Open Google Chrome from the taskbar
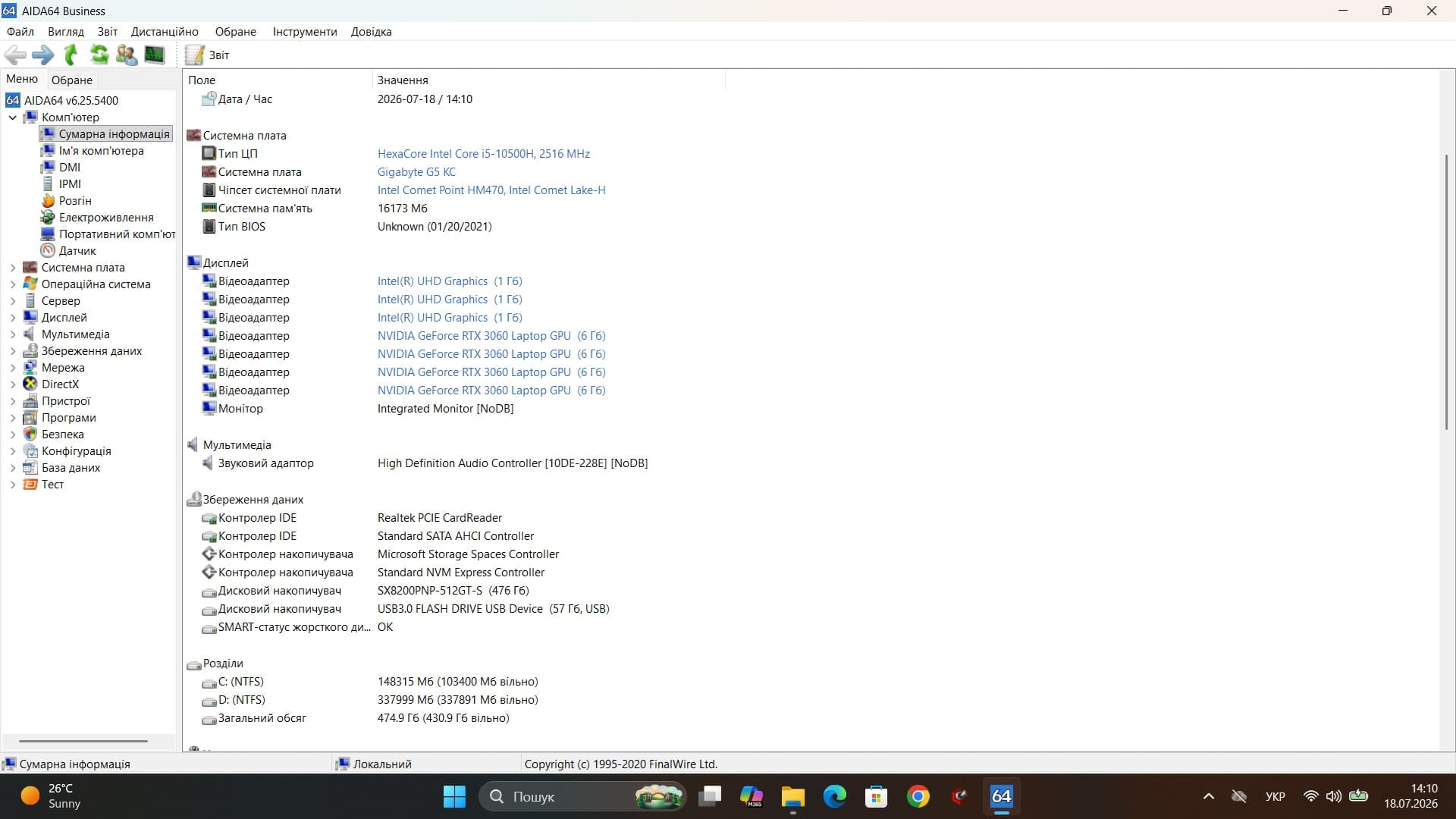The width and height of the screenshot is (1456, 819). 918,796
